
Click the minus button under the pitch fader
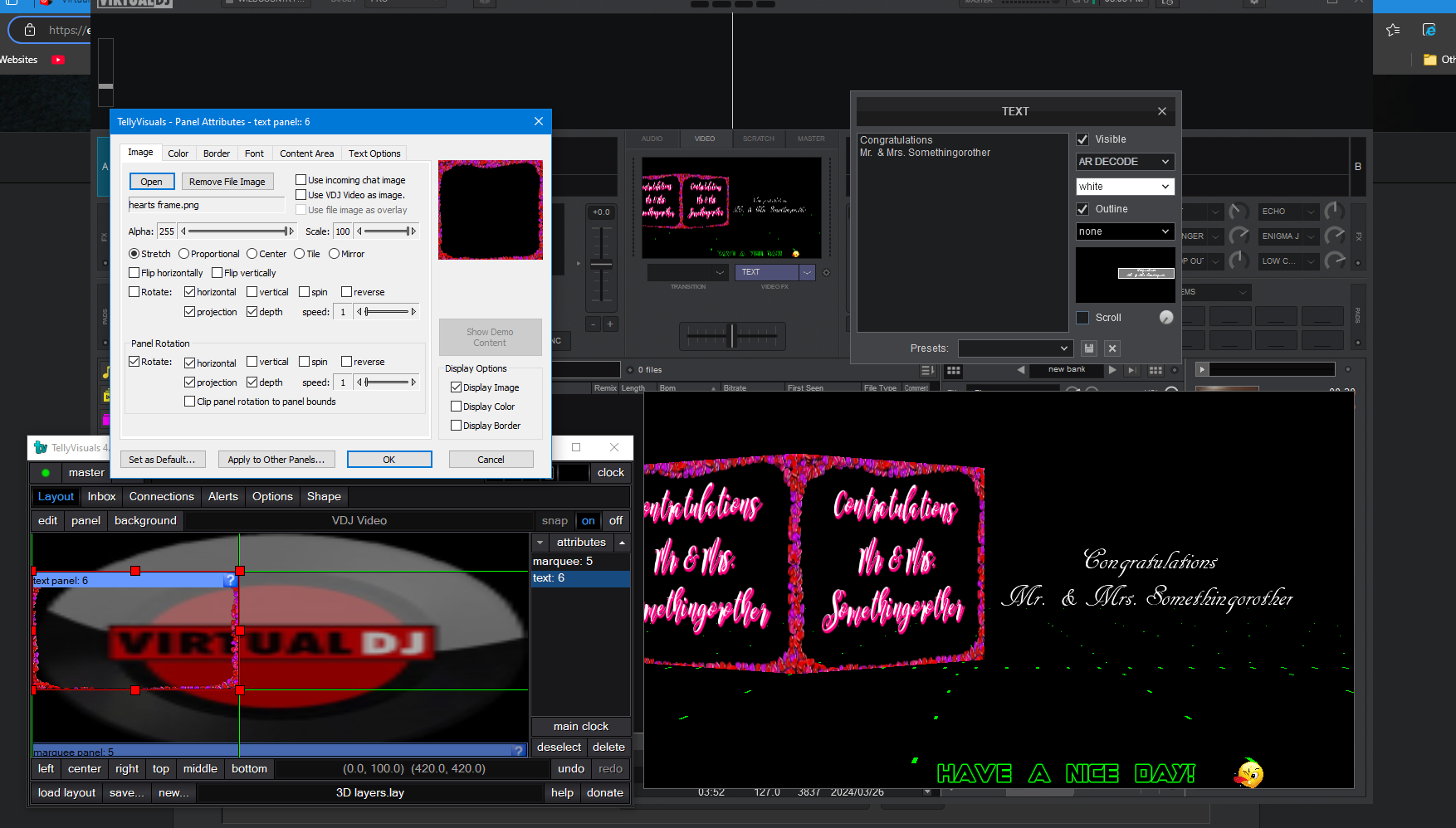coord(593,324)
